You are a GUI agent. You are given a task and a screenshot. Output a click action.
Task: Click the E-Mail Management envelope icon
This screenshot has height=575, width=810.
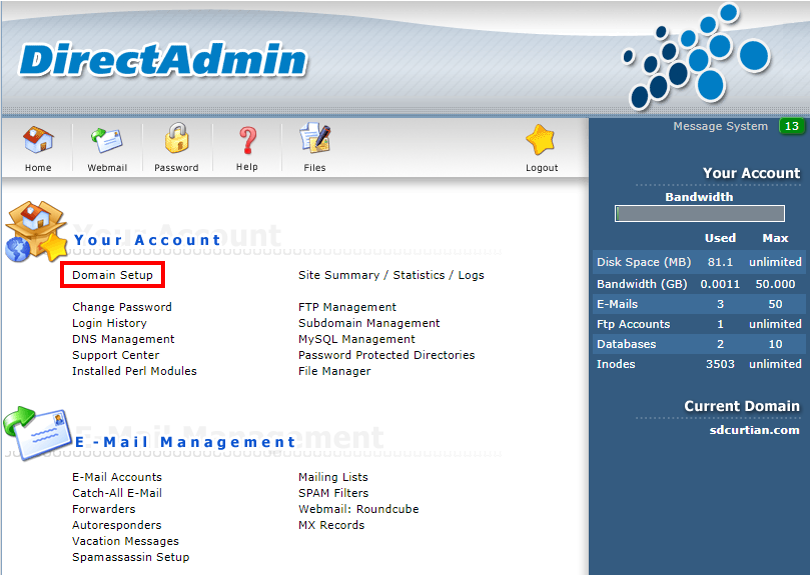[x=37, y=433]
